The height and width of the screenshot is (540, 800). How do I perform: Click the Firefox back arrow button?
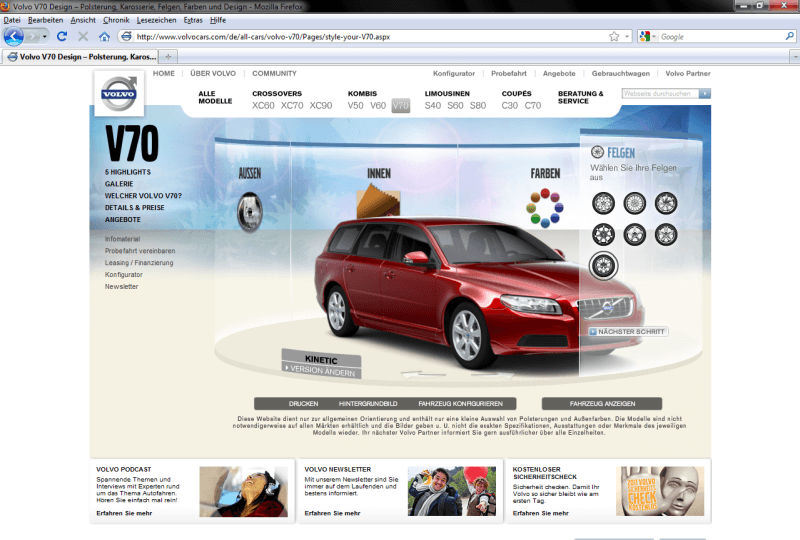13,36
